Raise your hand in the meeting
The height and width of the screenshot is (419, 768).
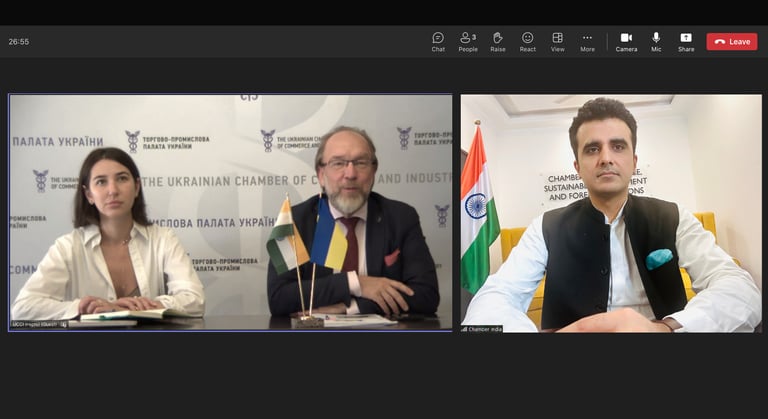(x=498, y=42)
